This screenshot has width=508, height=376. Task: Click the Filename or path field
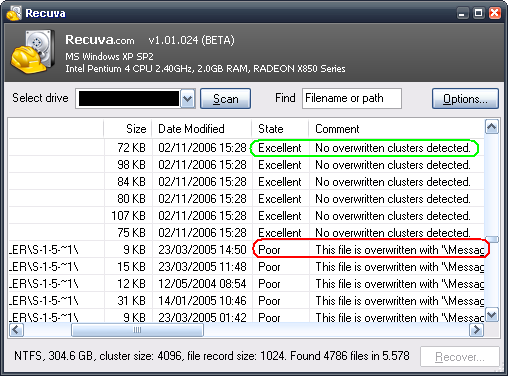[352, 98]
